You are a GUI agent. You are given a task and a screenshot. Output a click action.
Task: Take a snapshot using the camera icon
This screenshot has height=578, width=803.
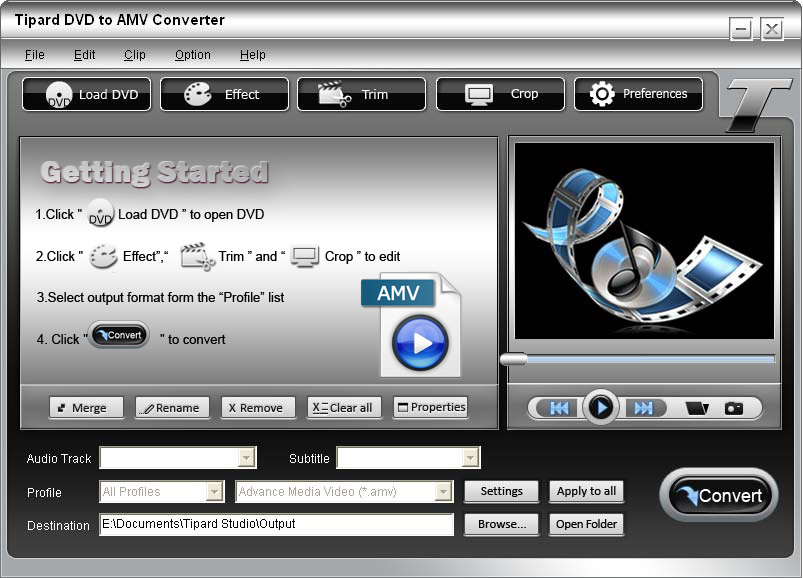[x=735, y=407]
